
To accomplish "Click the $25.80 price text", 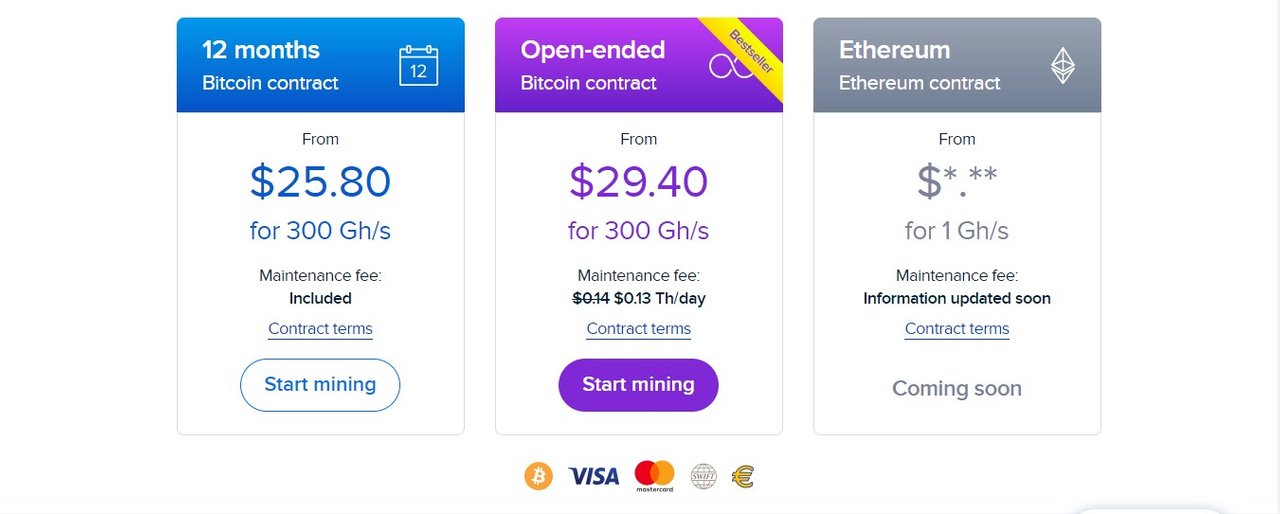I will click(320, 181).
